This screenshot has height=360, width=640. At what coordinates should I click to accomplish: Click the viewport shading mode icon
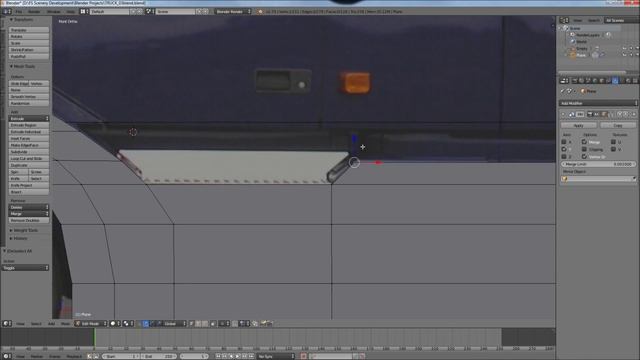(x=115, y=324)
